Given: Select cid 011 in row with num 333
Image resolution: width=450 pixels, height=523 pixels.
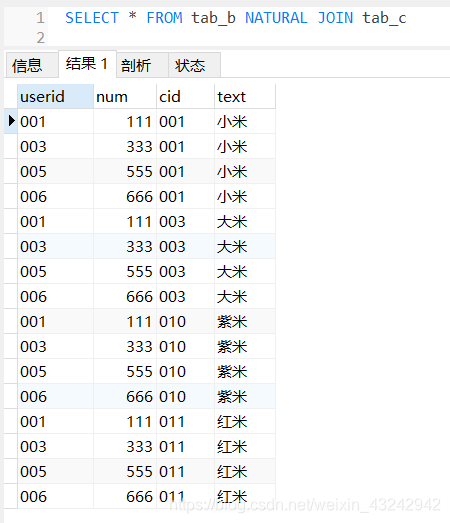Looking at the screenshot, I should point(185,447).
